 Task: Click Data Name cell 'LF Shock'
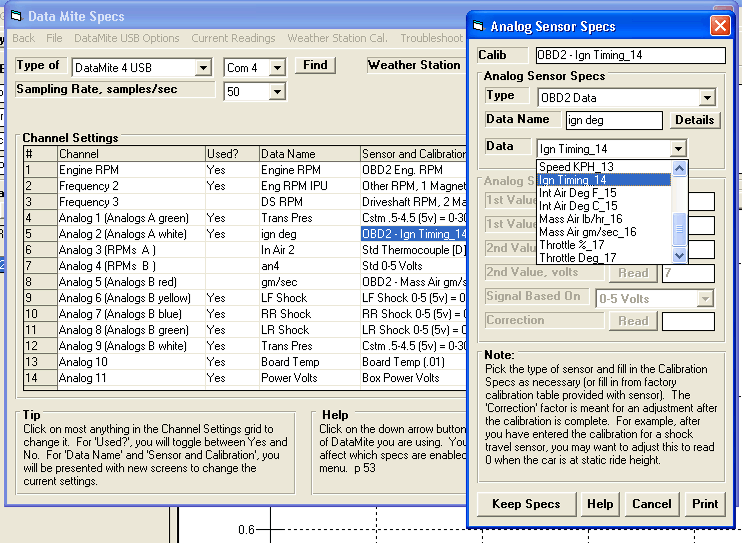[x=309, y=298]
